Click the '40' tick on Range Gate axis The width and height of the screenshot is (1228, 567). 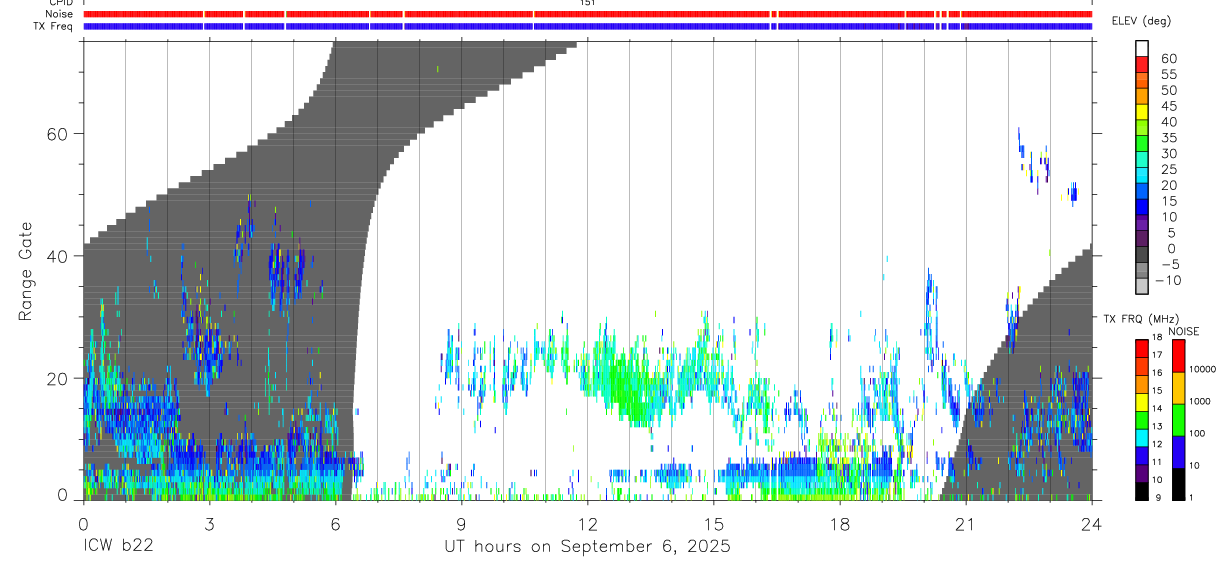tap(56, 256)
